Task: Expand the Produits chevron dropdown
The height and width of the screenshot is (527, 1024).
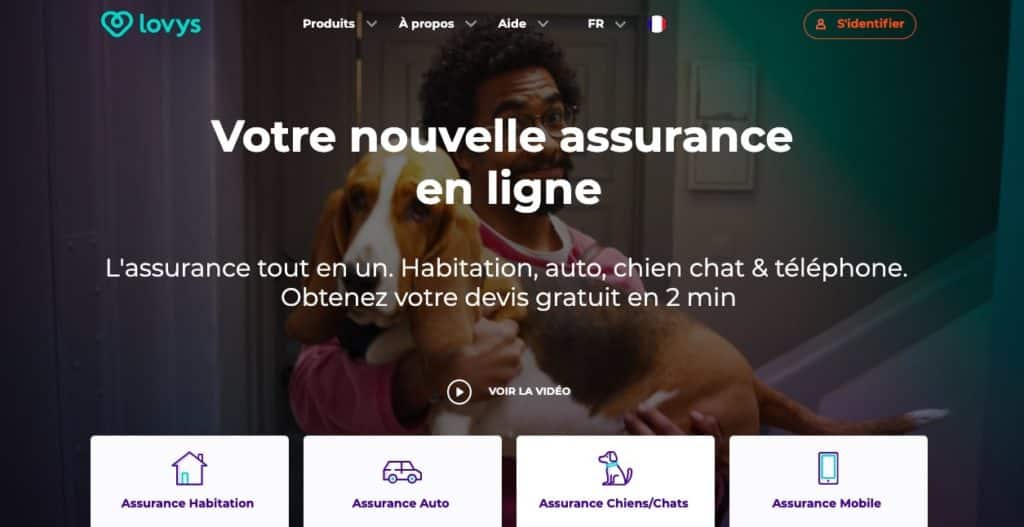Action: [x=372, y=24]
